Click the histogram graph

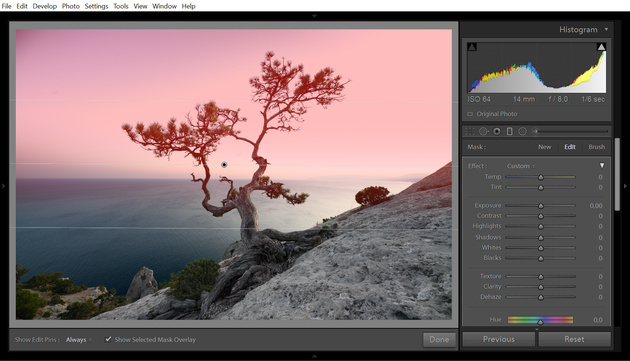pos(537,68)
